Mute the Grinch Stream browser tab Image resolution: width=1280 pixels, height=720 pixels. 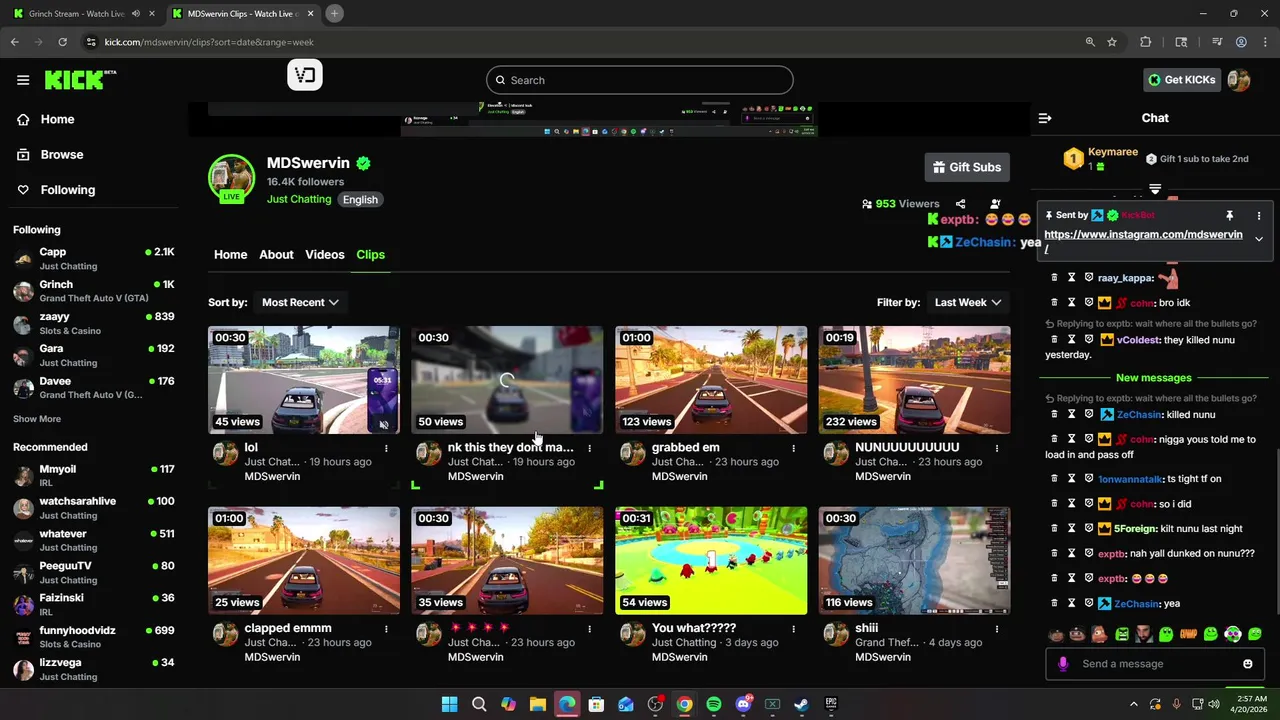(x=136, y=14)
